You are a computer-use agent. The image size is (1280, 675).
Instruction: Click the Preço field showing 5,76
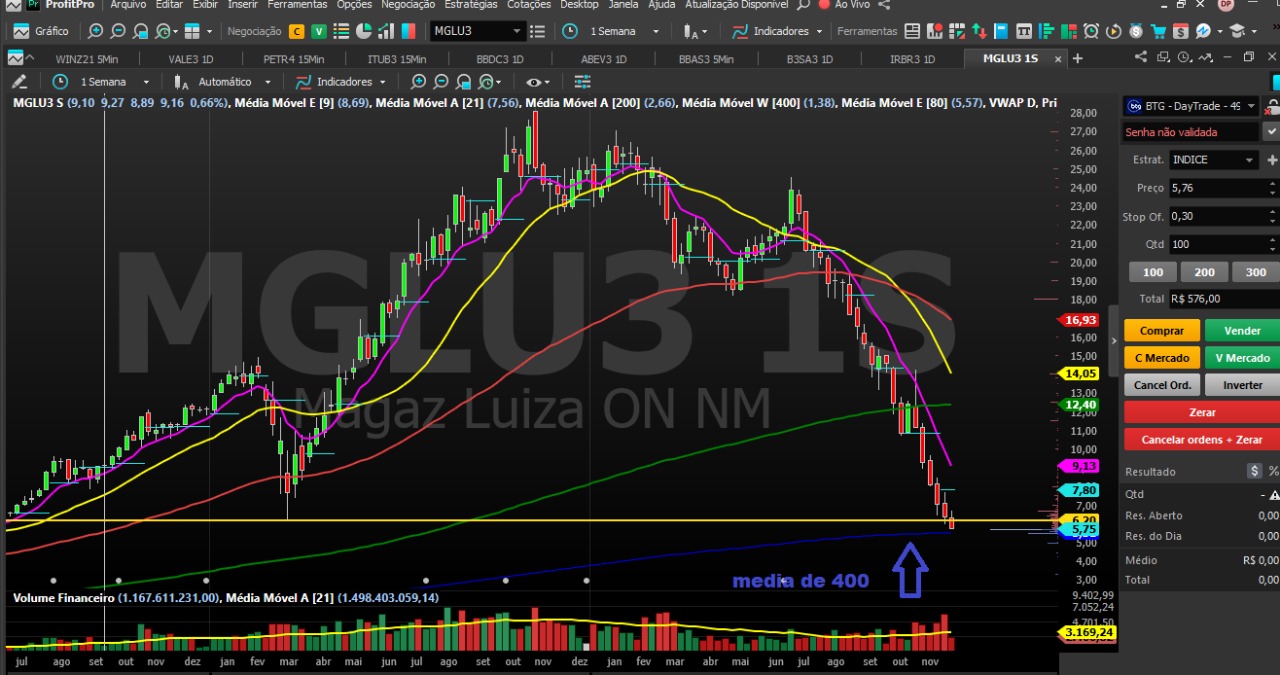click(x=1223, y=188)
